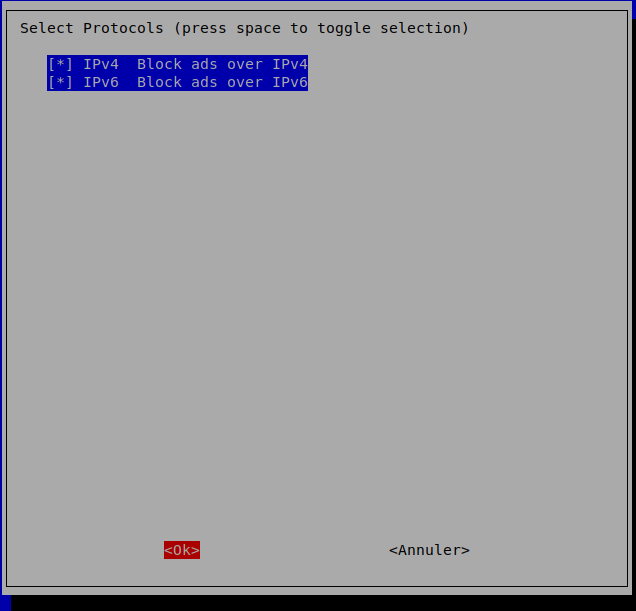The height and width of the screenshot is (611, 636).
Task: Click the word "over" in the IPv6 row
Action: [245, 82]
